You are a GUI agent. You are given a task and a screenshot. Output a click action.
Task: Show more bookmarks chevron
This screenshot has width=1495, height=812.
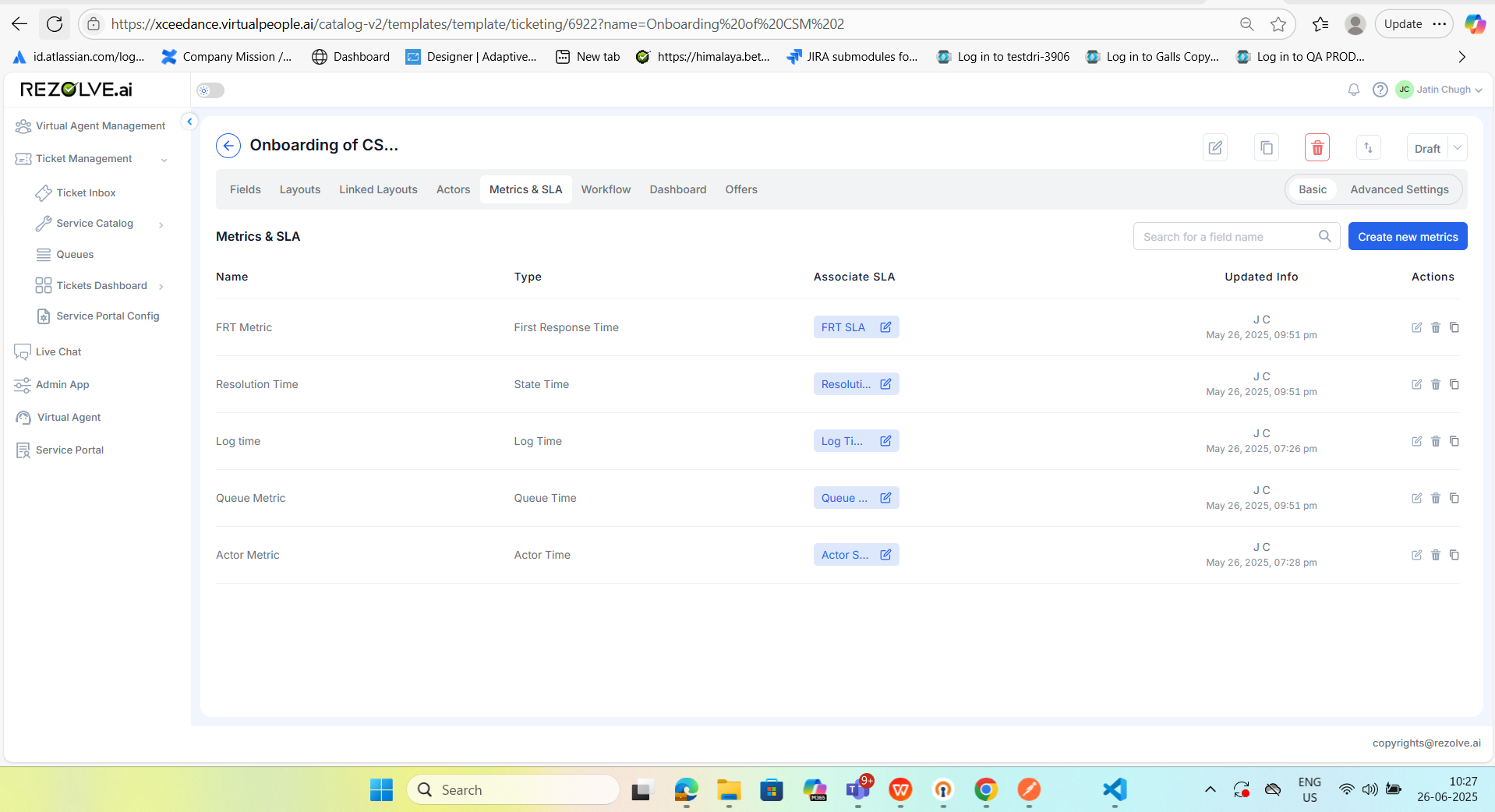pos(1462,57)
